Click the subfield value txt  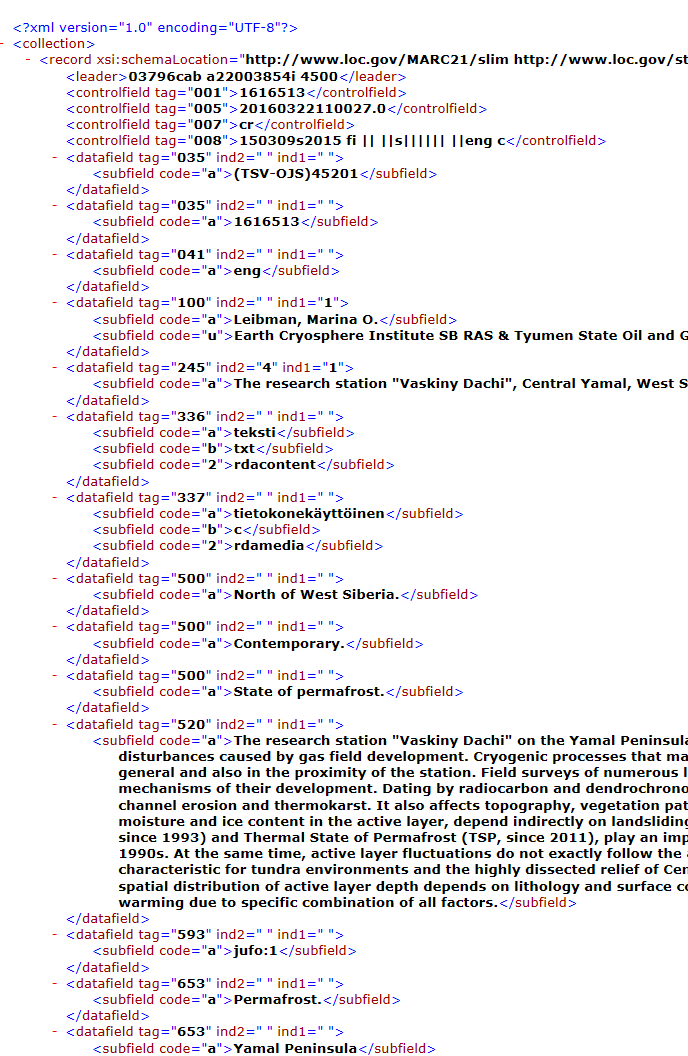244,449
